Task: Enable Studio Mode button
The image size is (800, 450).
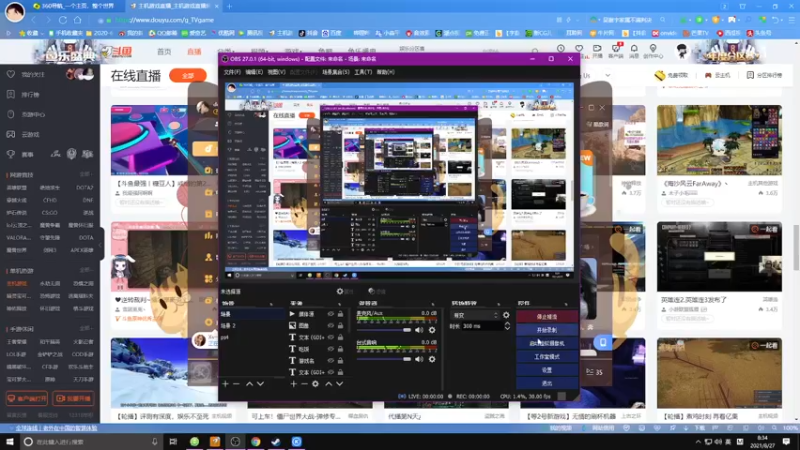Action: coord(547,356)
